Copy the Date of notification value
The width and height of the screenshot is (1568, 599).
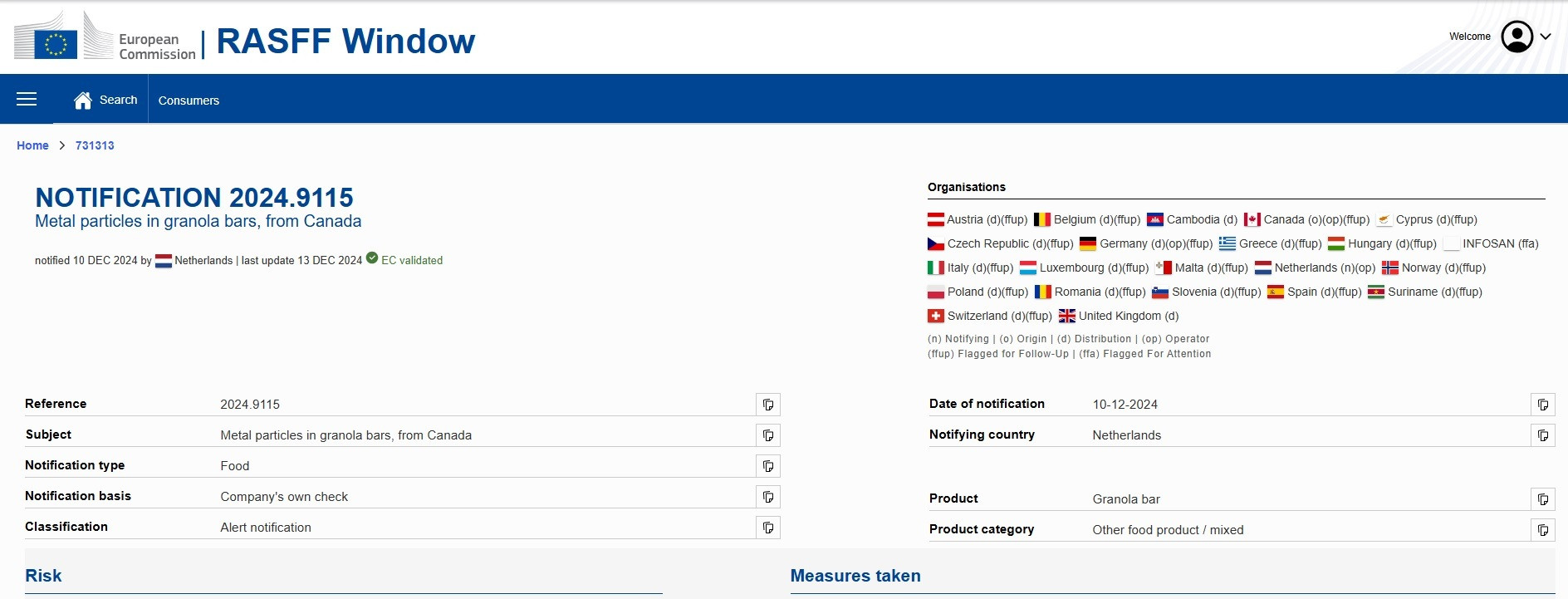(1543, 405)
